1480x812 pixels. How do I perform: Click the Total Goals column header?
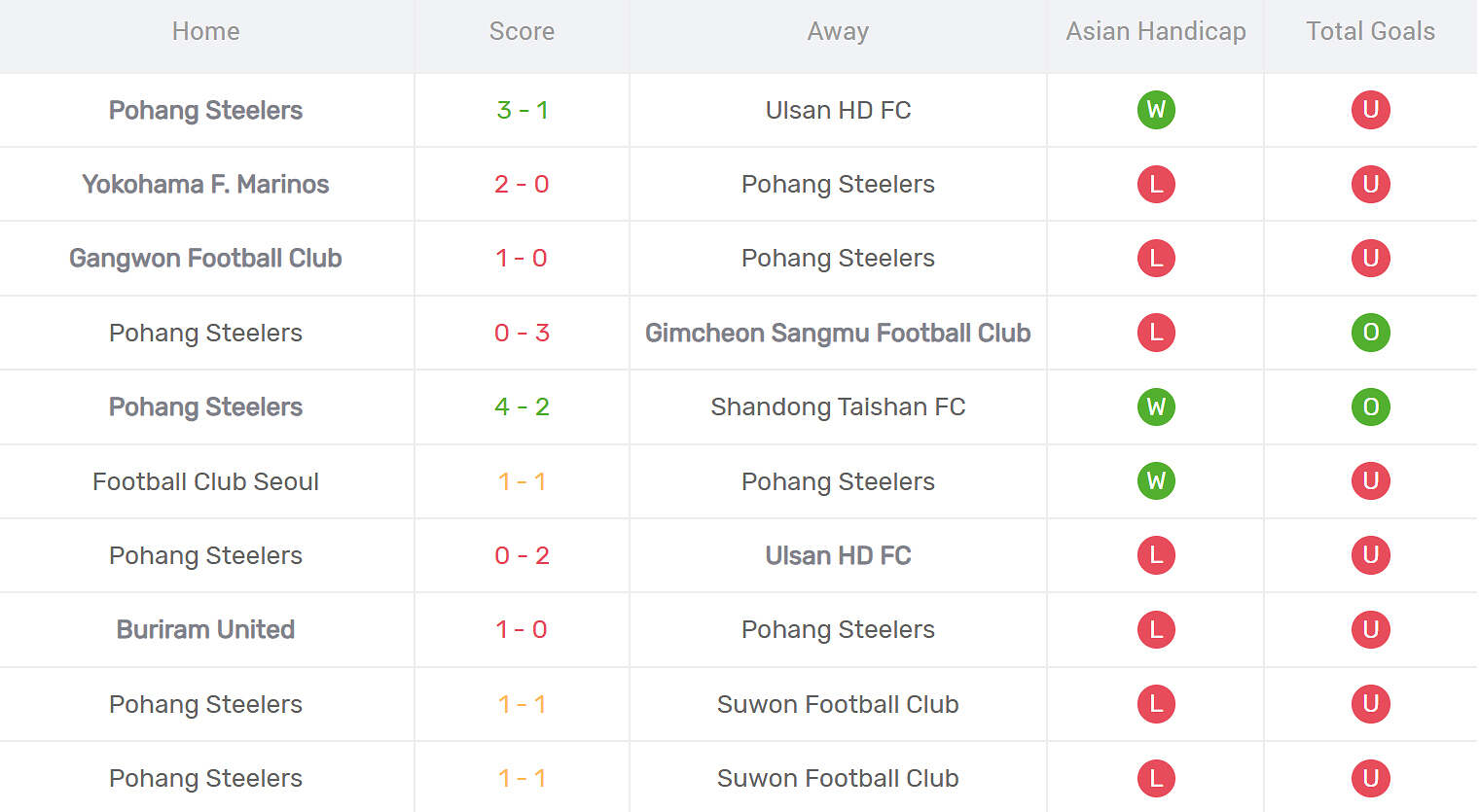(x=1370, y=31)
